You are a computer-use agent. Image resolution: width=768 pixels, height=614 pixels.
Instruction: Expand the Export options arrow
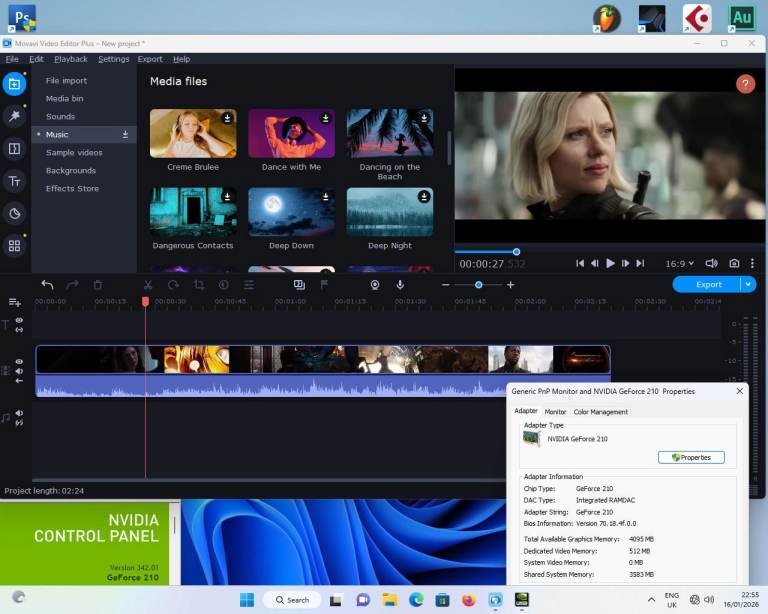[748, 284]
